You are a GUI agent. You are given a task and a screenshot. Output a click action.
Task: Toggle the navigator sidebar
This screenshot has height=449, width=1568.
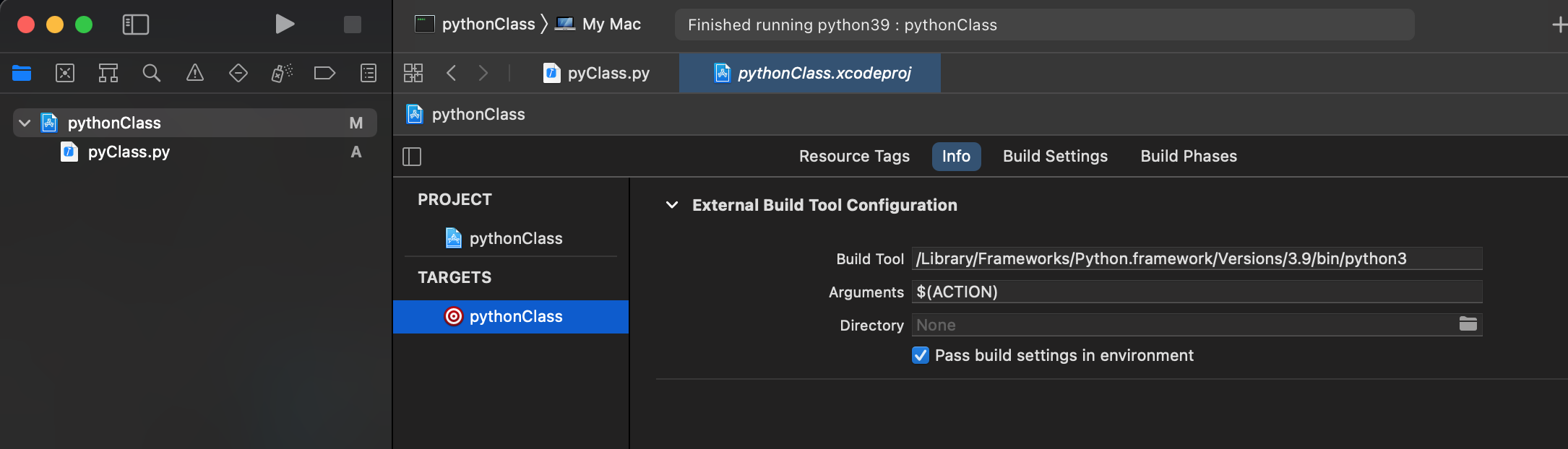click(x=136, y=25)
